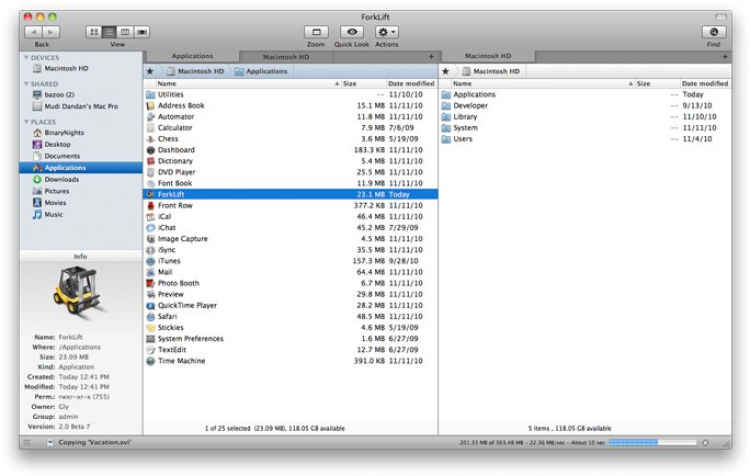Sort left pane by Size column
Viewport: 750px width, 476px height.
click(x=363, y=84)
